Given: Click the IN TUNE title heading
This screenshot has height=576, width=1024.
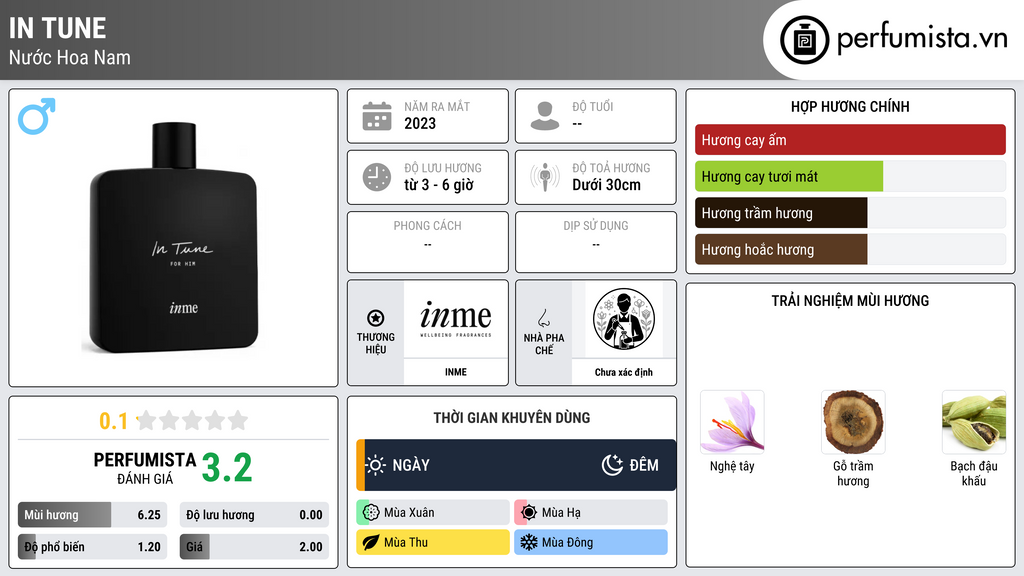Looking at the screenshot, I should (x=57, y=29).
